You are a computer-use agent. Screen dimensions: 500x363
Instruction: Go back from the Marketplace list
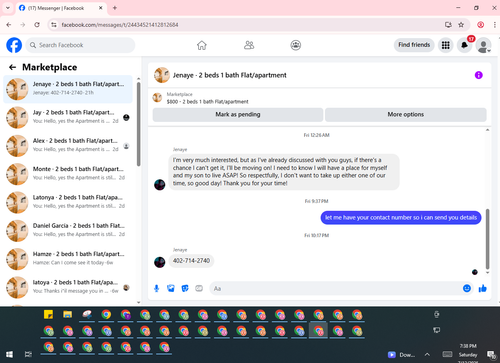point(12,67)
